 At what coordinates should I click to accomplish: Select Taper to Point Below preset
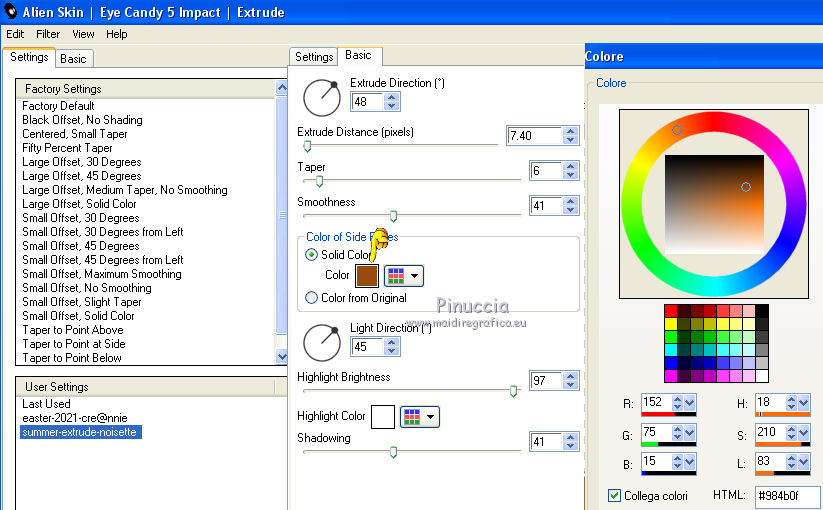click(72, 358)
